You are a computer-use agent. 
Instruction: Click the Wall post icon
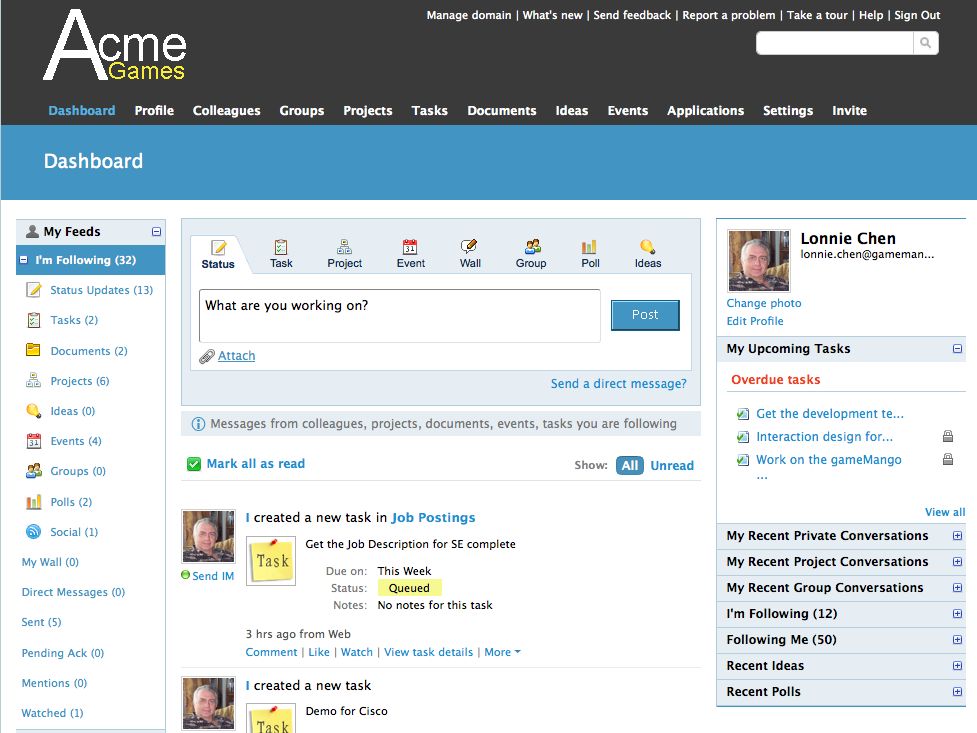(x=469, y=246)
